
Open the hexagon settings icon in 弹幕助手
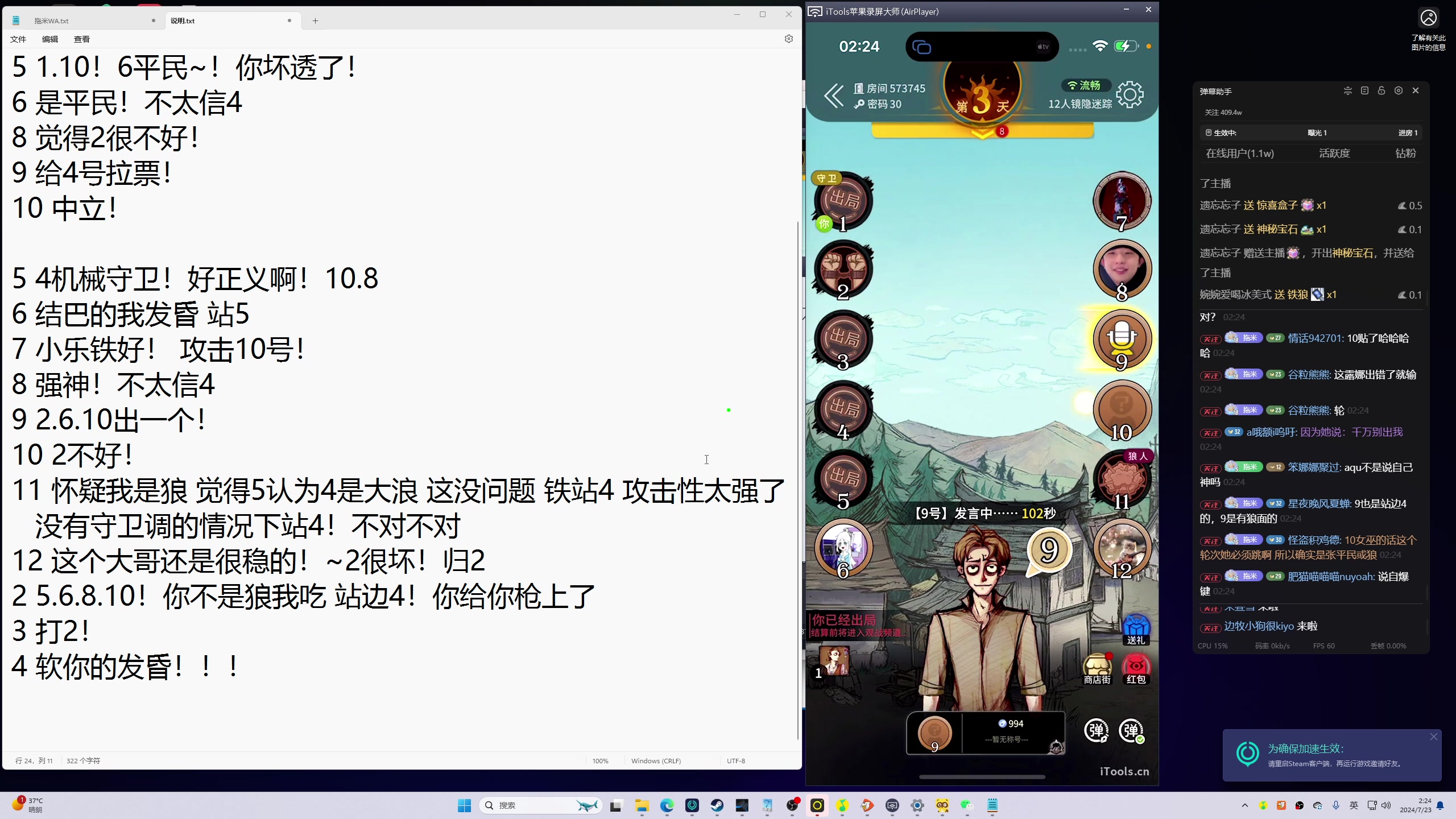point(1399,91)
